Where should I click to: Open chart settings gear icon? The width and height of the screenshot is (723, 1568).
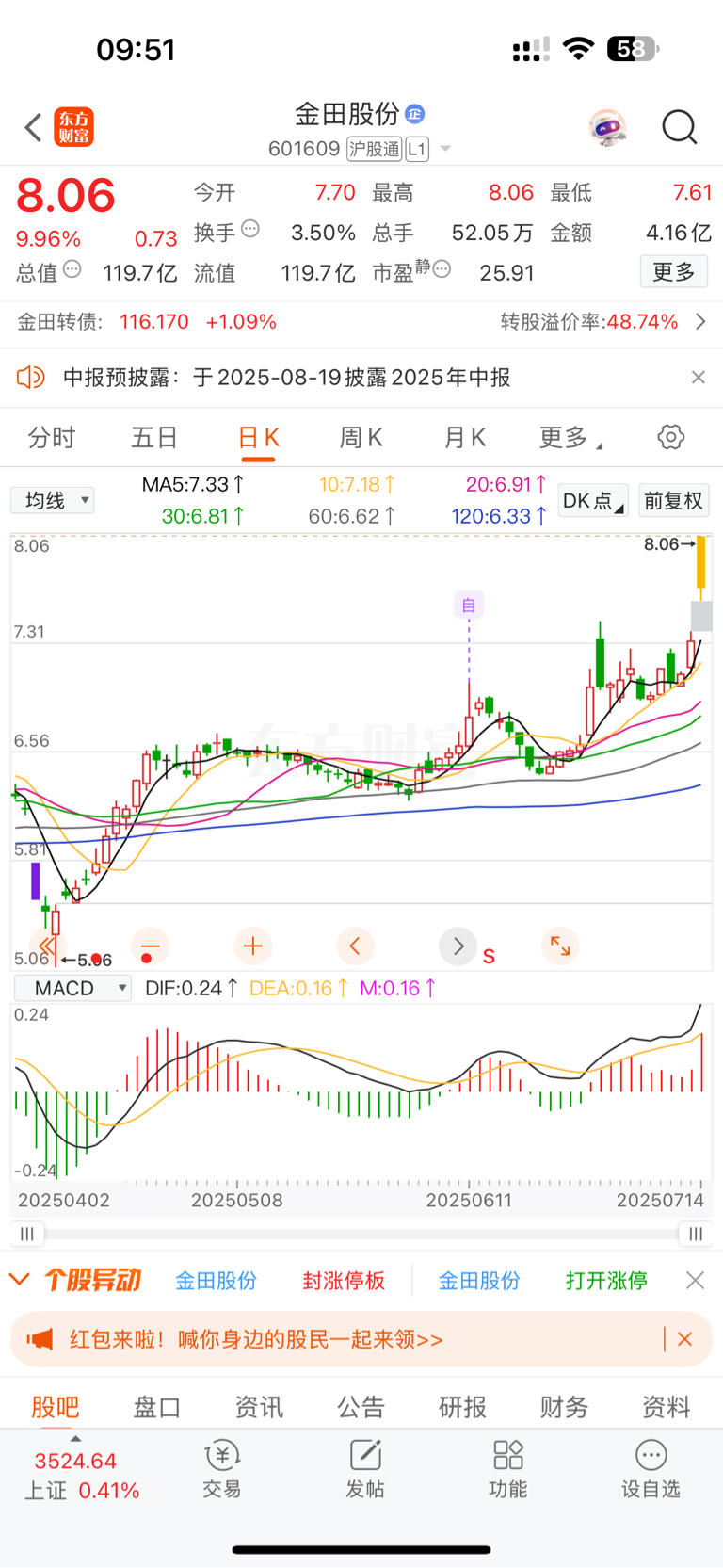(x=670, y=437)
